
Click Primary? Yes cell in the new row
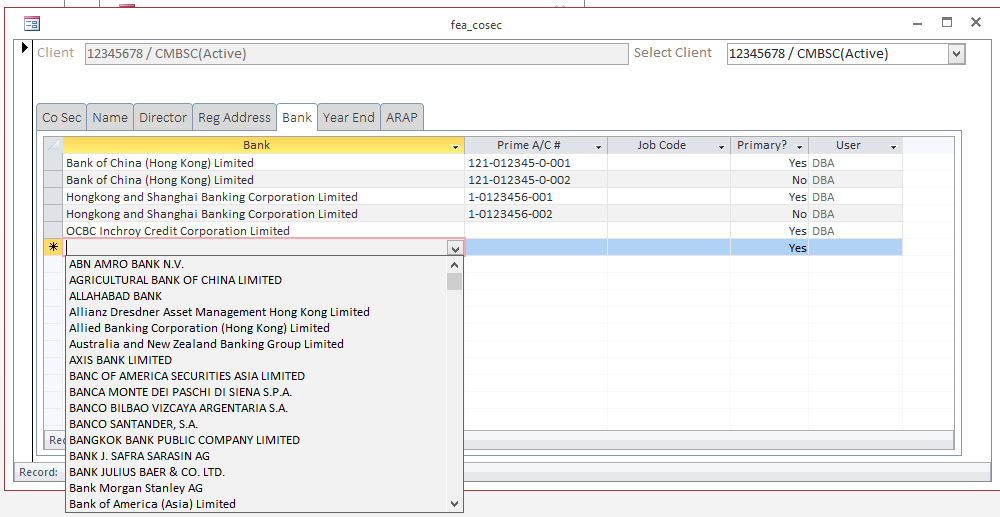(x=769, y=248)
